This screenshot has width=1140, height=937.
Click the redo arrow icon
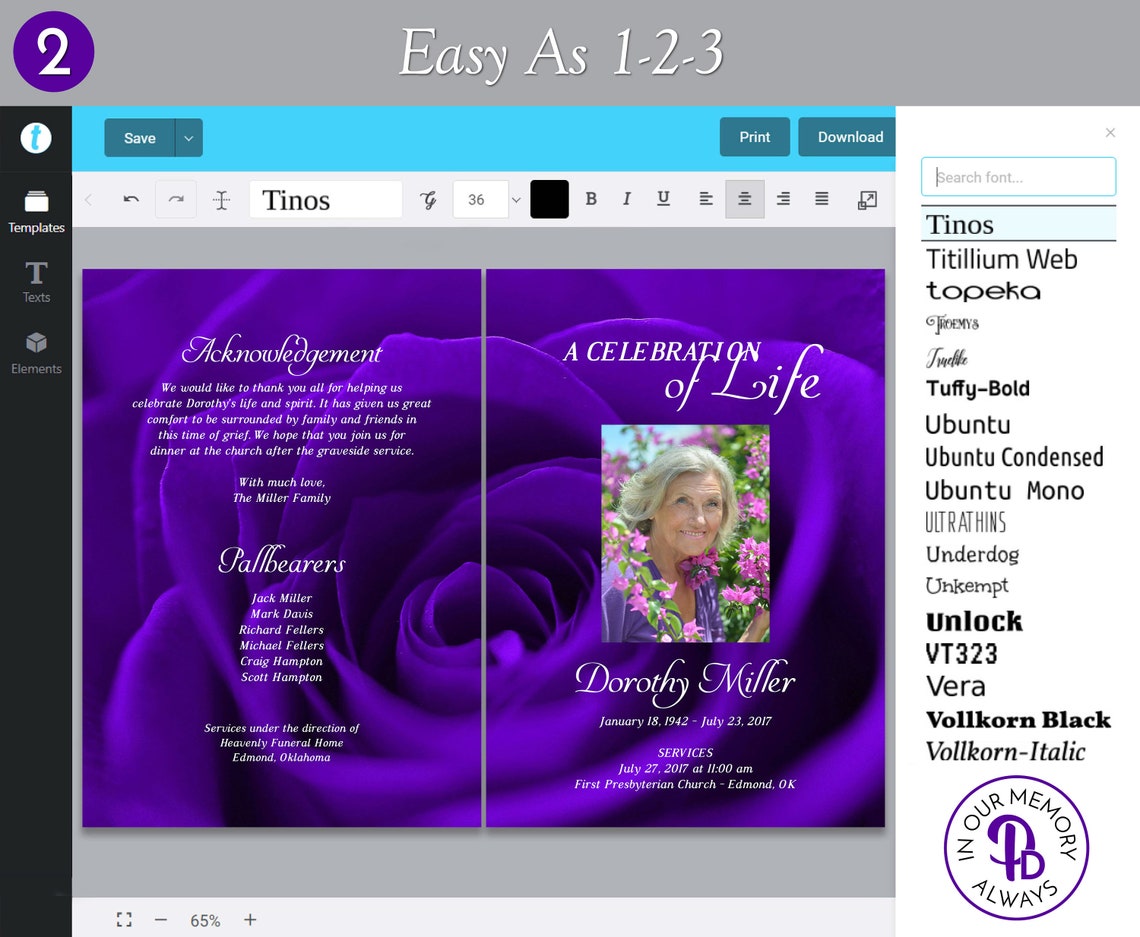176,199
